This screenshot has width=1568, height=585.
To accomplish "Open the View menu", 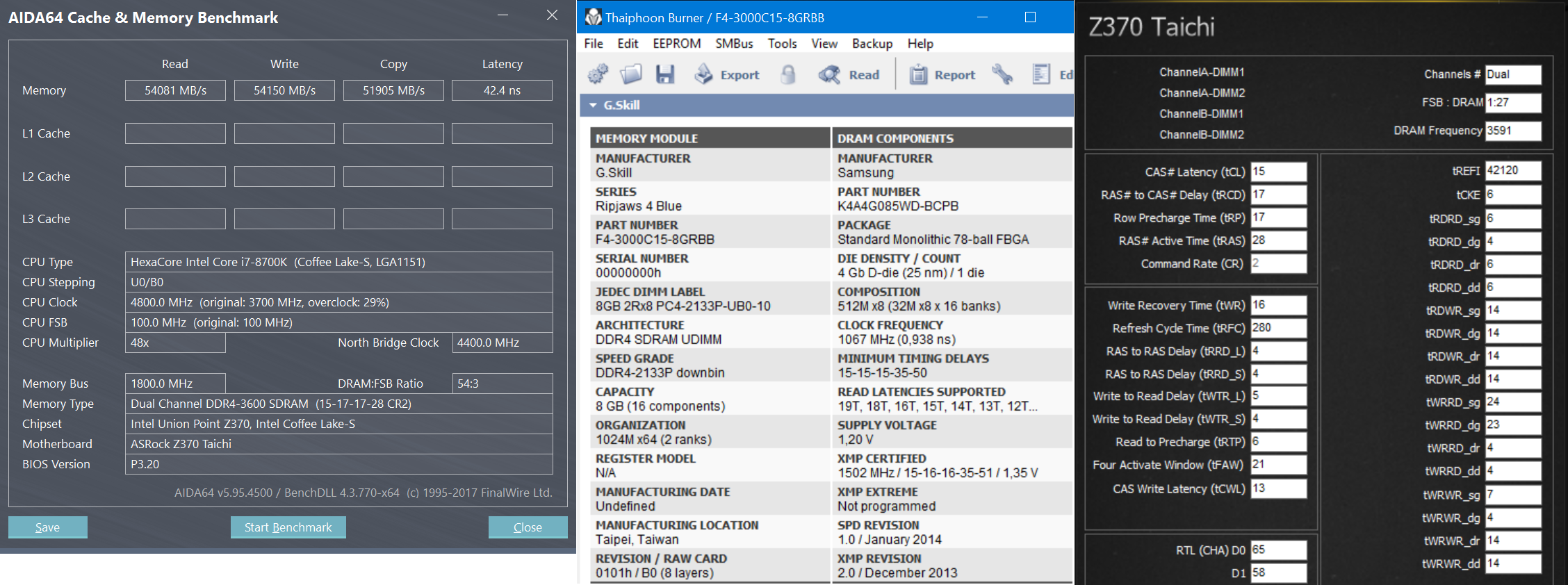I will coord(824,44).
